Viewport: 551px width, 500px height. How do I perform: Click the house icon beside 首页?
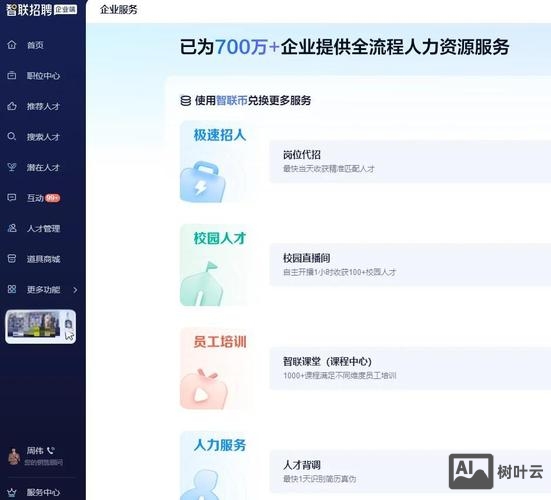tap(12, 45)
